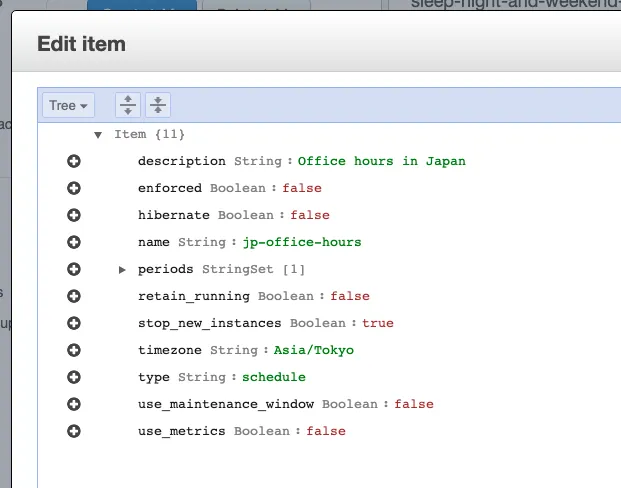621x488 pixels.
Task: Edit the description value Office hours in Japan
Action: (381, 161)
